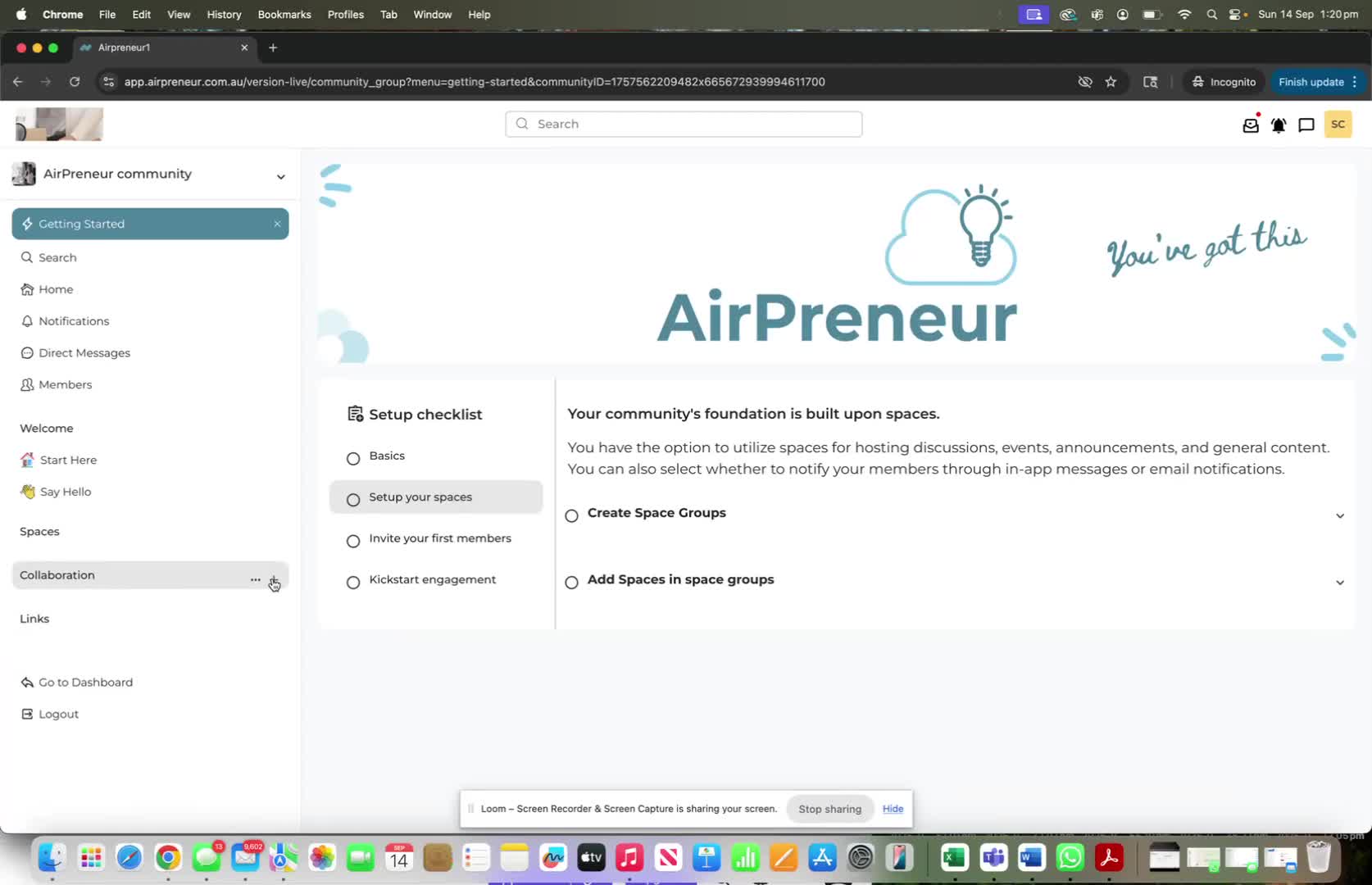The image size is (1372, 885).
Task: Open the bell notifications icon in header
Action: [x=1279, y=125]
